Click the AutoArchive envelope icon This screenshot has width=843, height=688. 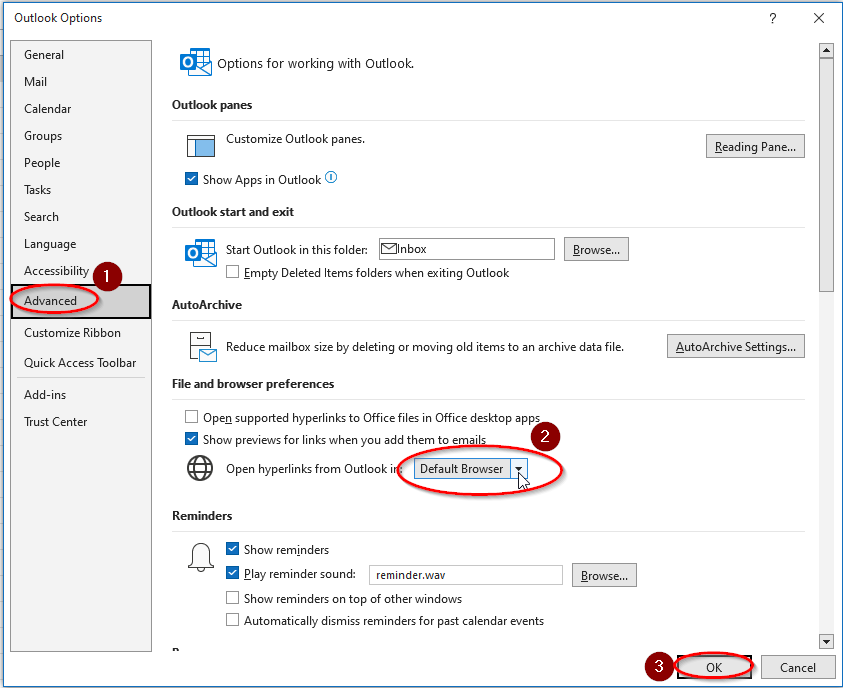(x=200, y=345)
